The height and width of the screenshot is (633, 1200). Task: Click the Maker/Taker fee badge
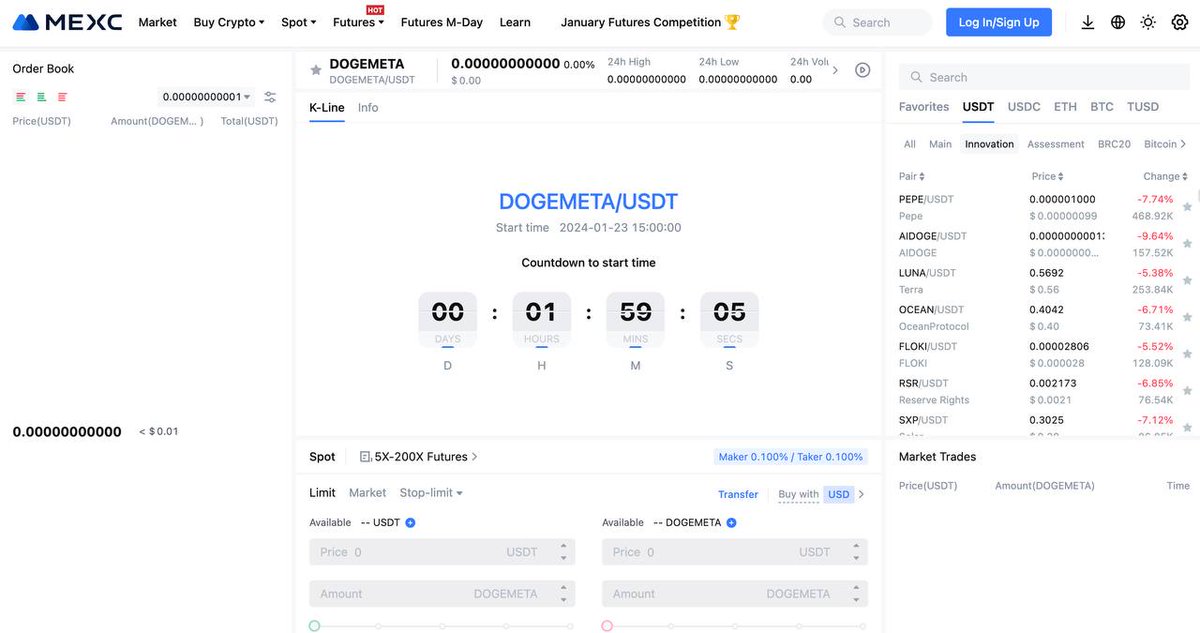coord(790,457)
